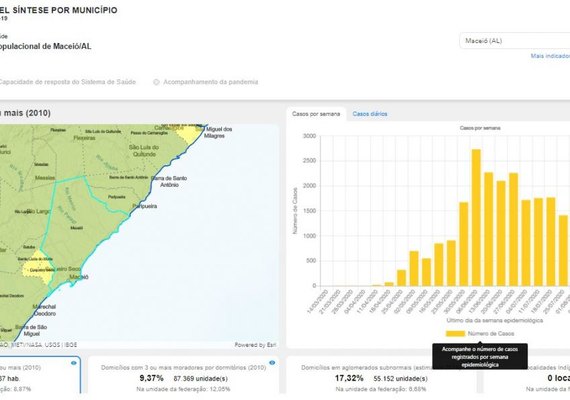Follow the Mais indicadores link
This screenshot has height=400, width=570.
pos(550,56)
